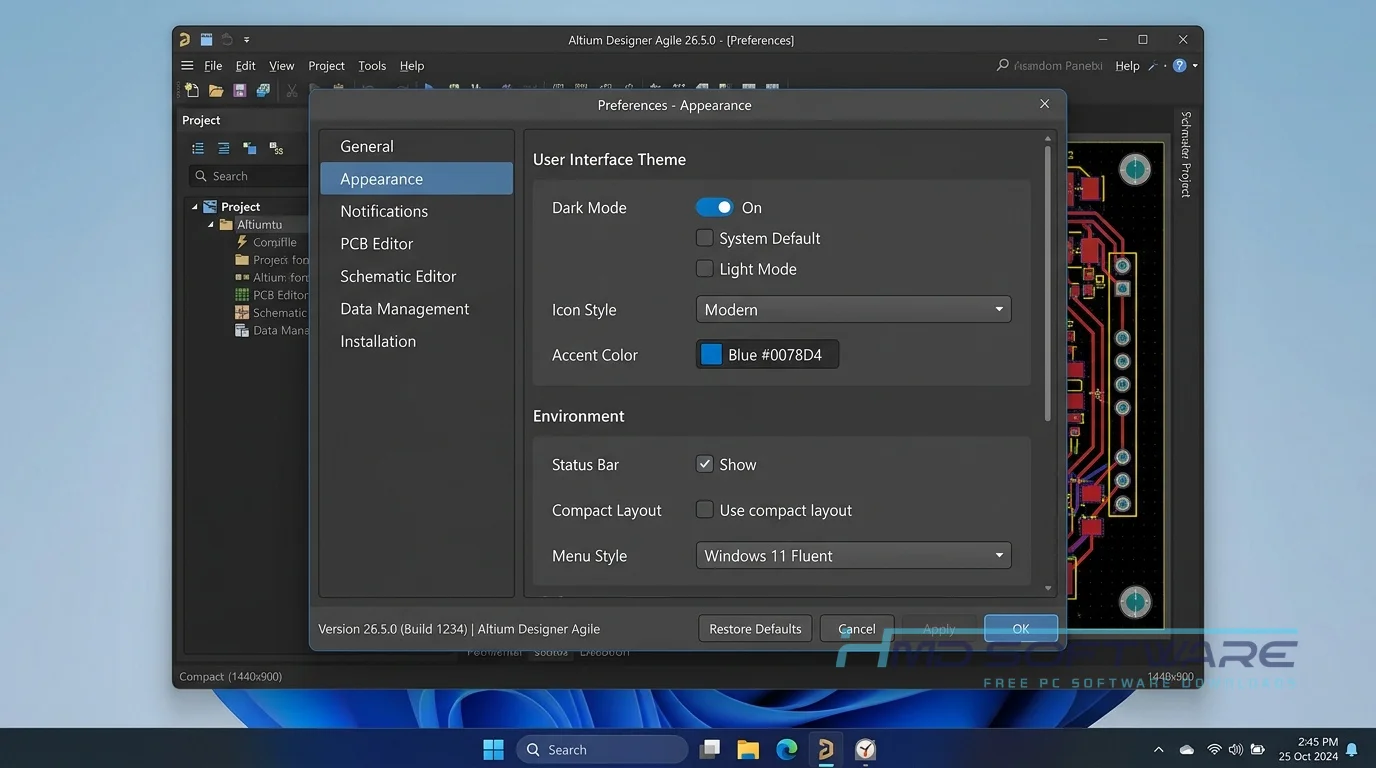Click the blue question mark help icon

[1179, 66]
